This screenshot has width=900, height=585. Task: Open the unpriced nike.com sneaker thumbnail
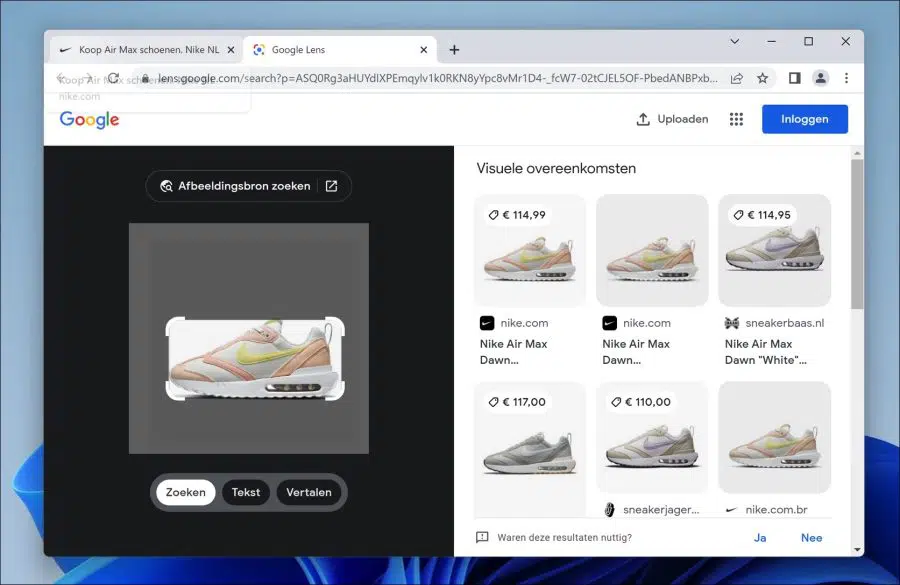pos(652,250)
